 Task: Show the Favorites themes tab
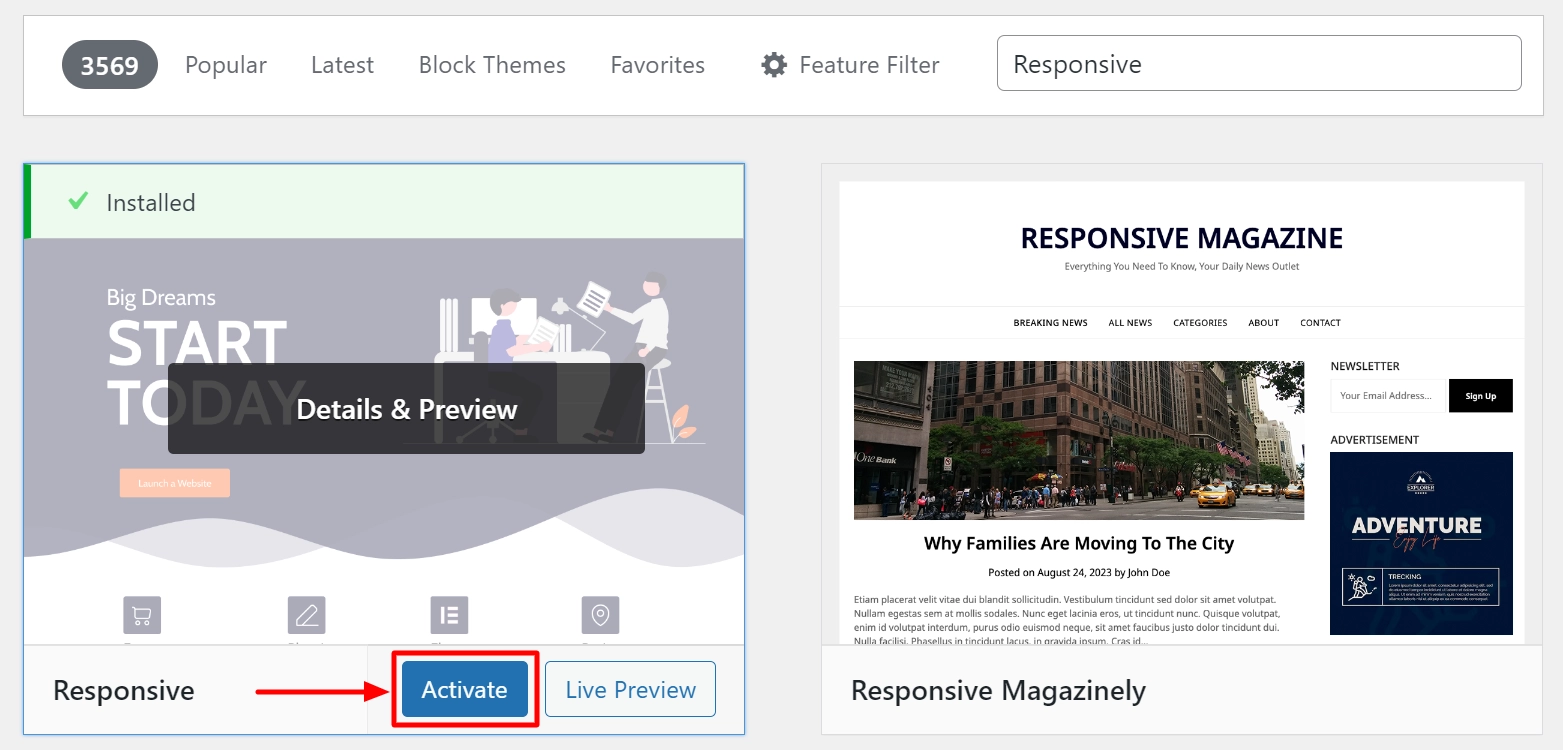[x=657, y=65]
